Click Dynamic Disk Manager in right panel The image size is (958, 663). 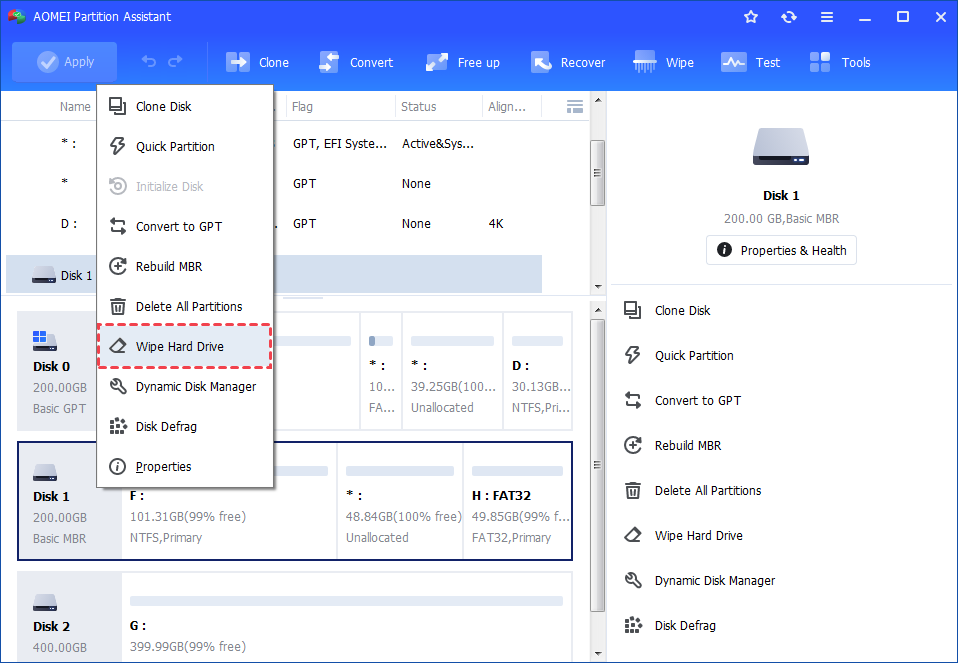pos(699,581)
